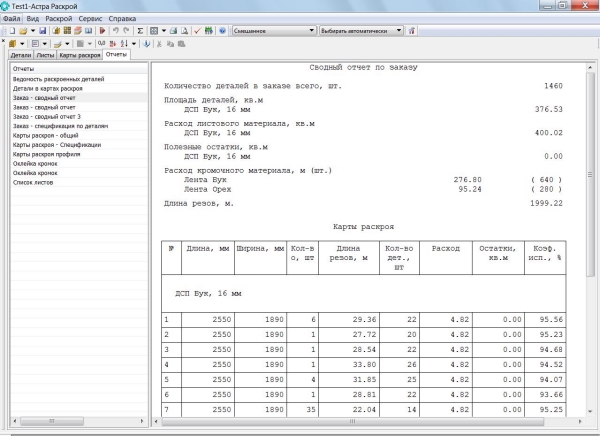Viewport: 600px width, 436px height.
Task: Open the Смешанное dropdown
Action: [310, 31]
